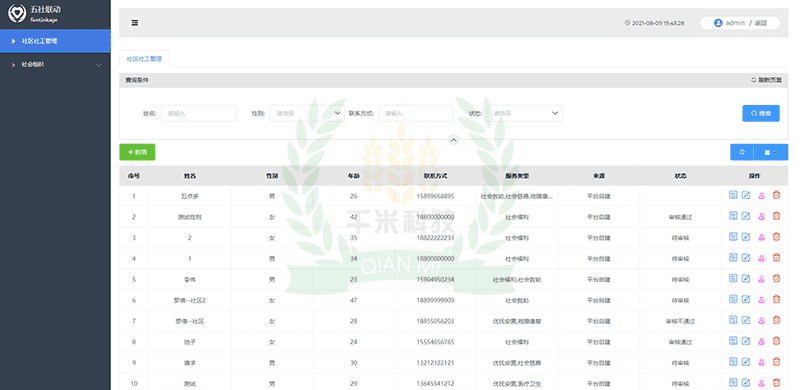Screen dimensions: 800x390
Task: Click red delete icon for phone 15554656765 row
Action: pyautogui.click(x=777, y=340)
